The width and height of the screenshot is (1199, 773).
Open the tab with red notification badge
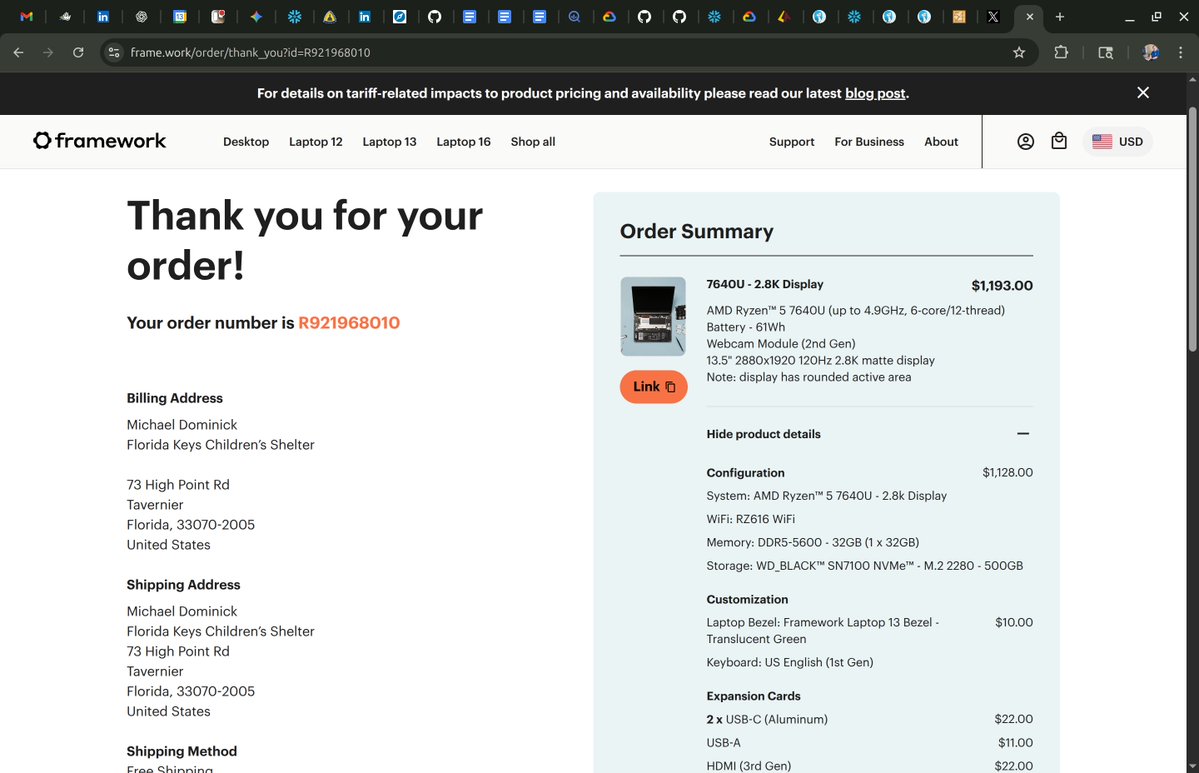point(218,17)
